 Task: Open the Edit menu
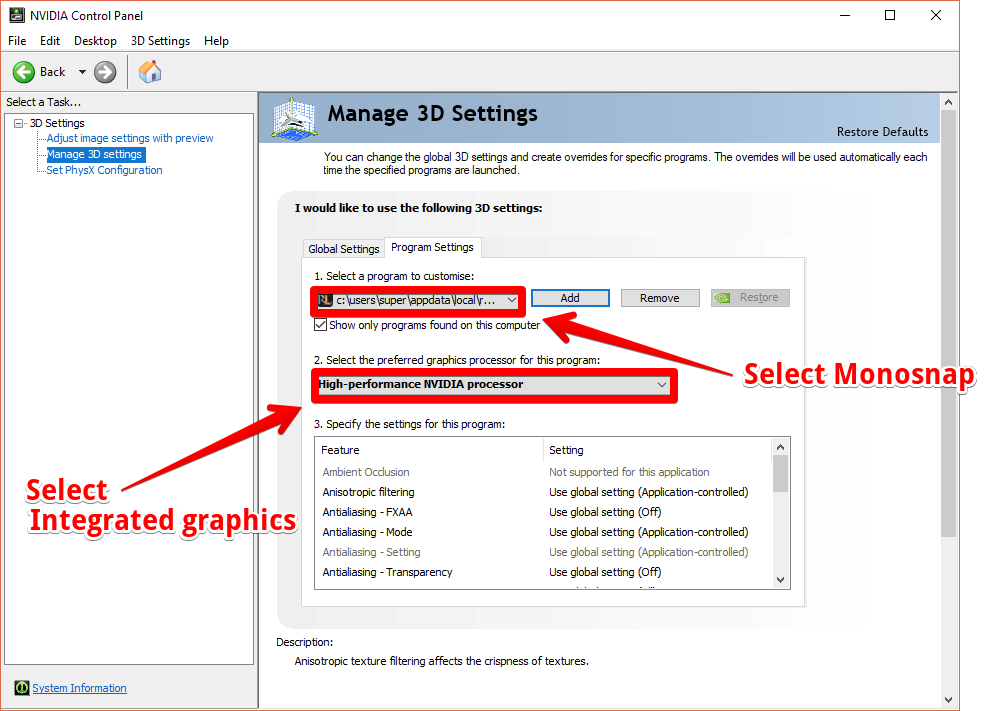tap(50, 41)
